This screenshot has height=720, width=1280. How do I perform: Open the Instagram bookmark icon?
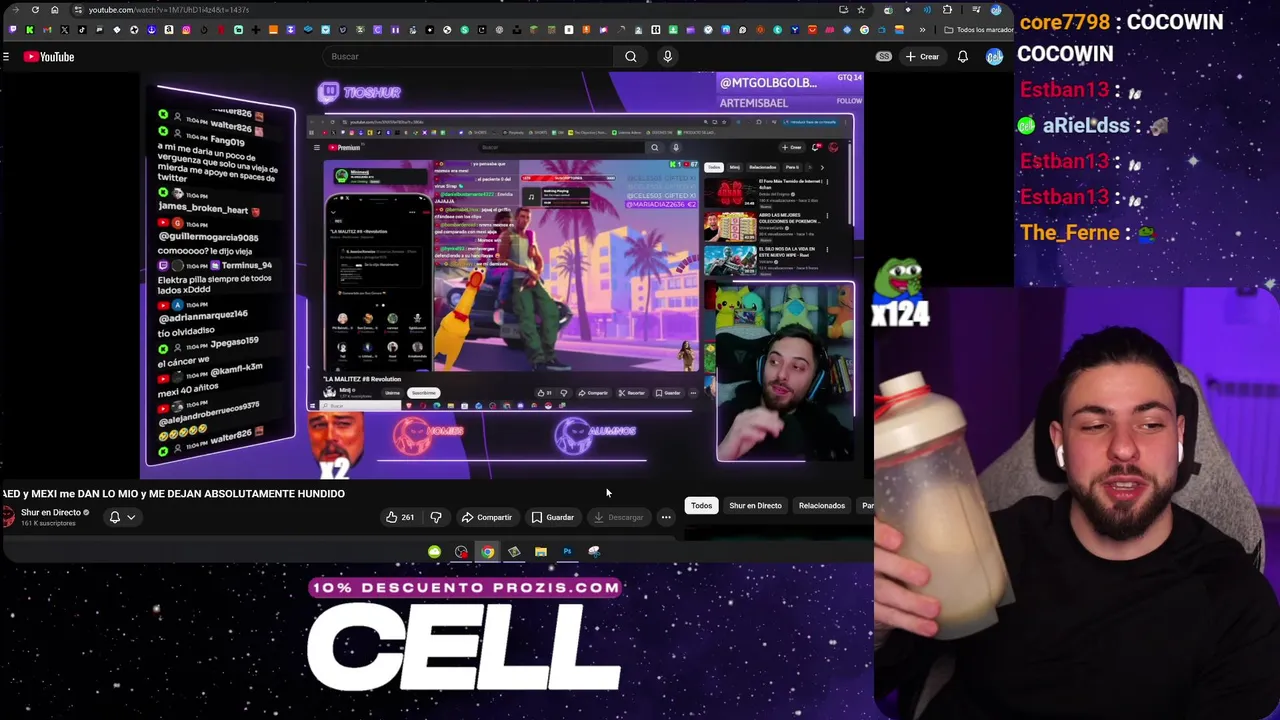(186, 29)
